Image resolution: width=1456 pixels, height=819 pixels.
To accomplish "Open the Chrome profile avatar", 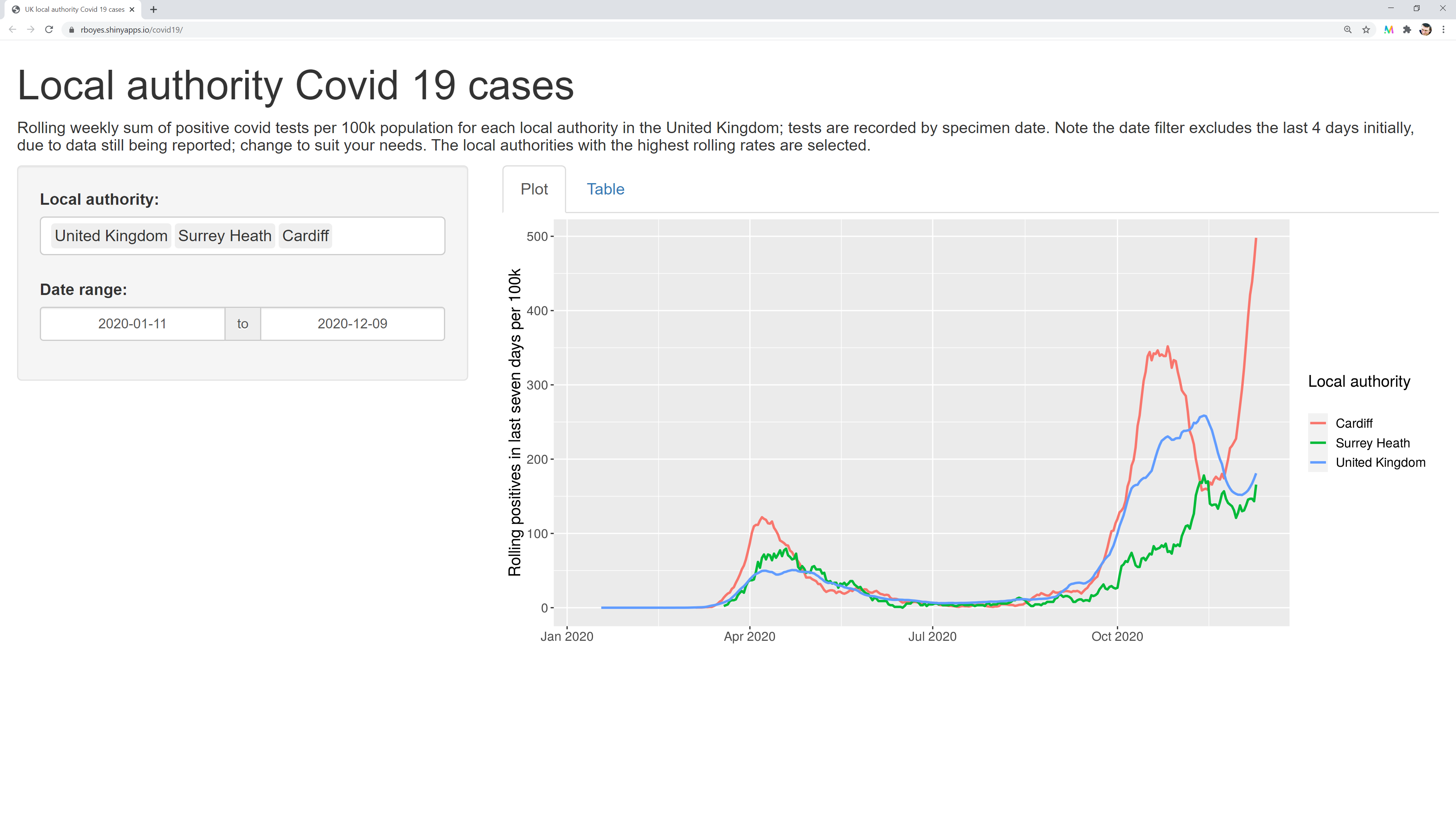I will click(x=1425, y=30).
